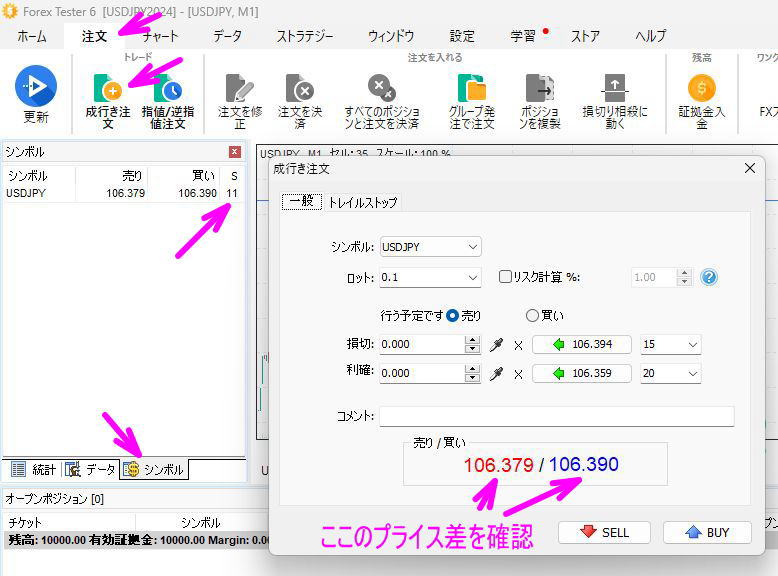Open the 15 pips dropdown for 損切
The image size is (778, 576).
(693, 344)
